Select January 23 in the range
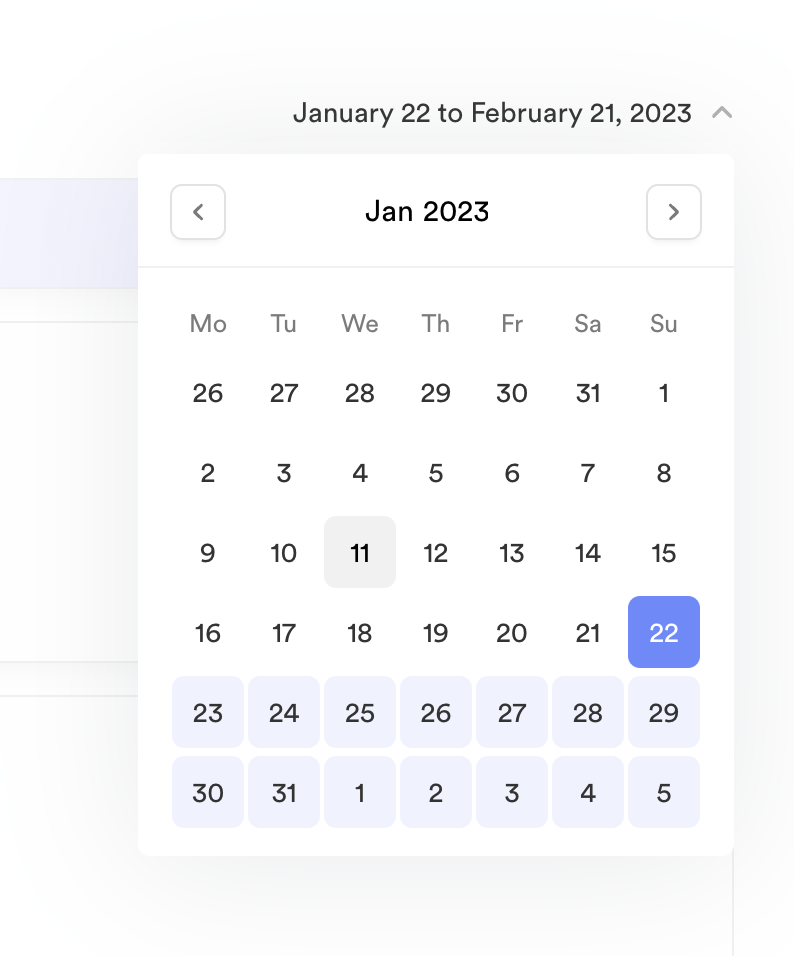 (x=208, y=712)
